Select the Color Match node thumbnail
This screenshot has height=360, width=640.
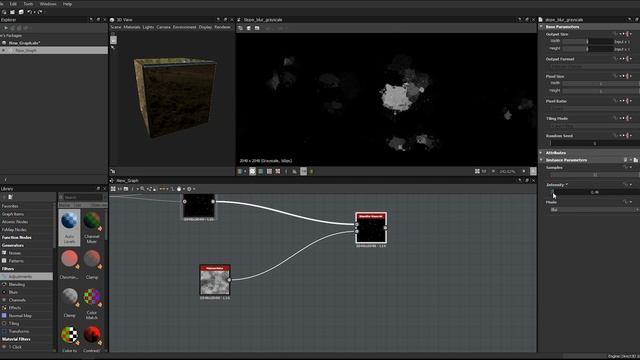click(x=92, y=297)
